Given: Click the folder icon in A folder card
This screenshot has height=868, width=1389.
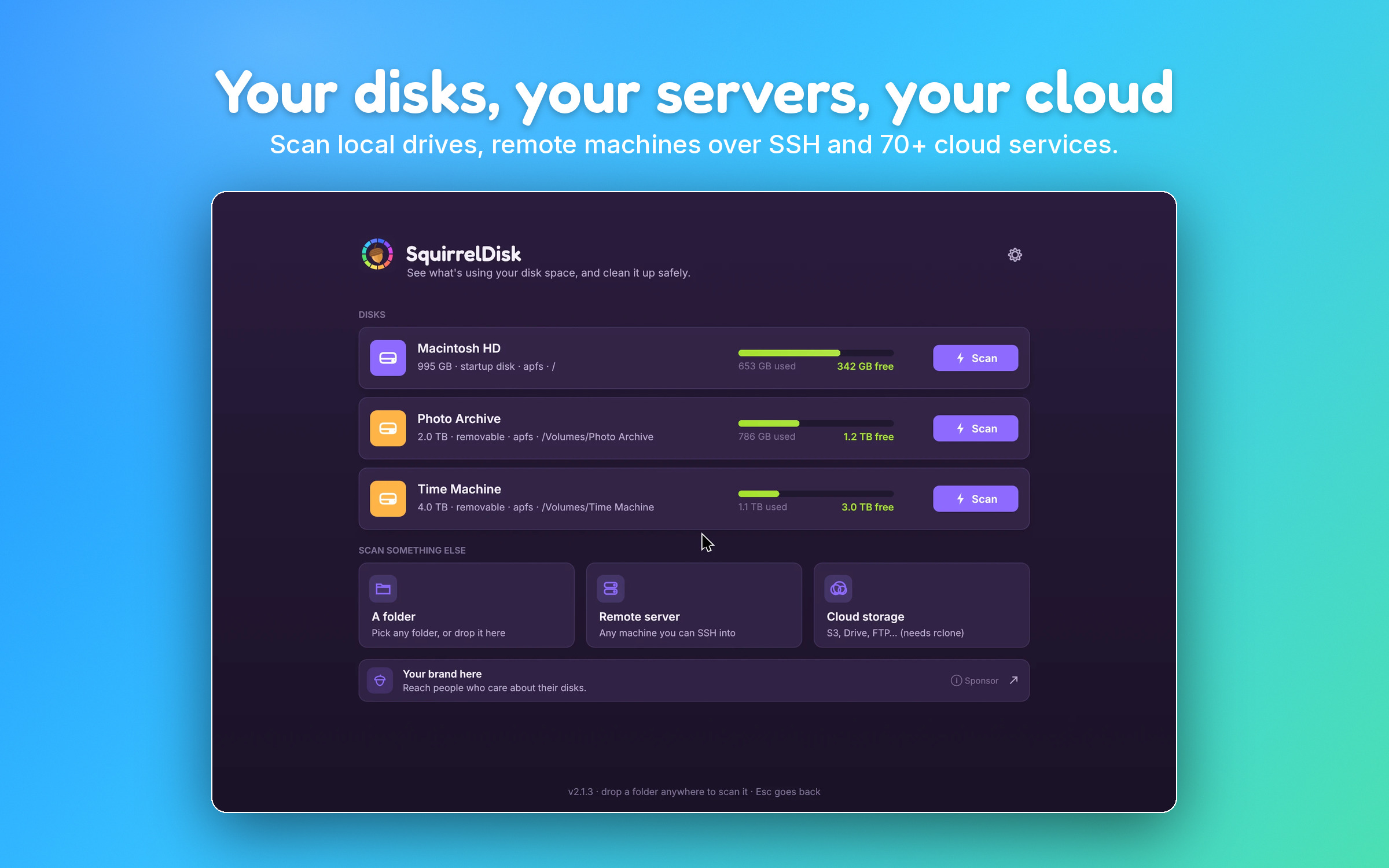Looking at the screenshot, I should click(x=383, y=589).
